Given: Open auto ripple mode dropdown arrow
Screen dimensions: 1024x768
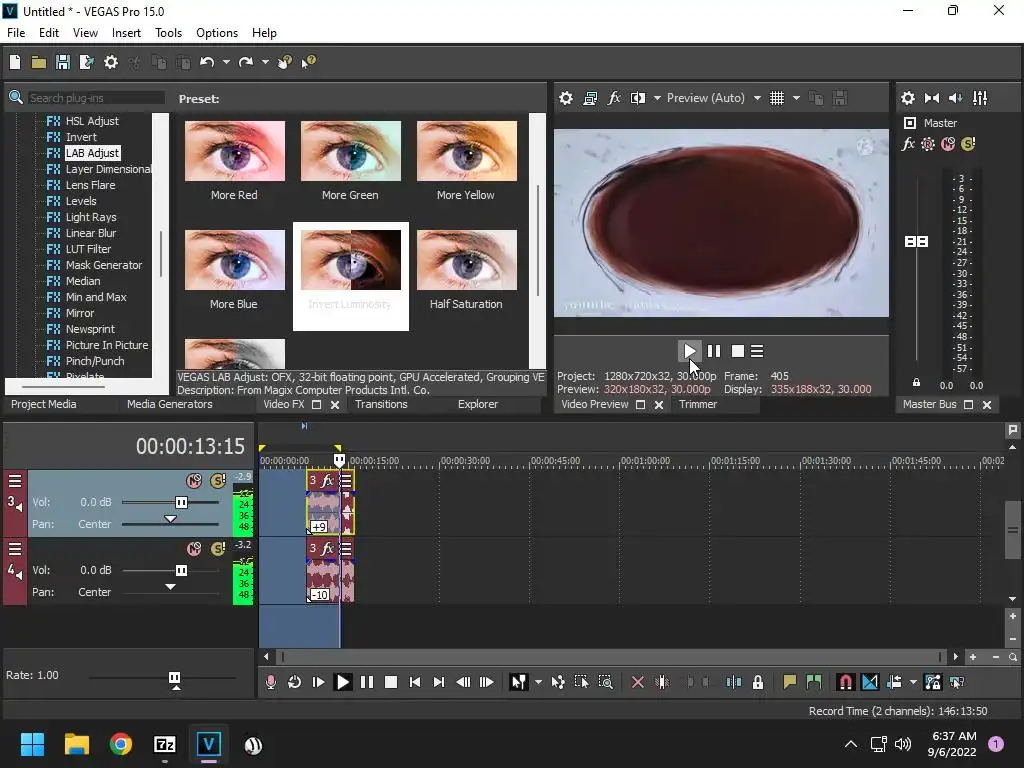Looking at the screenshot, I should click(913, 682).
